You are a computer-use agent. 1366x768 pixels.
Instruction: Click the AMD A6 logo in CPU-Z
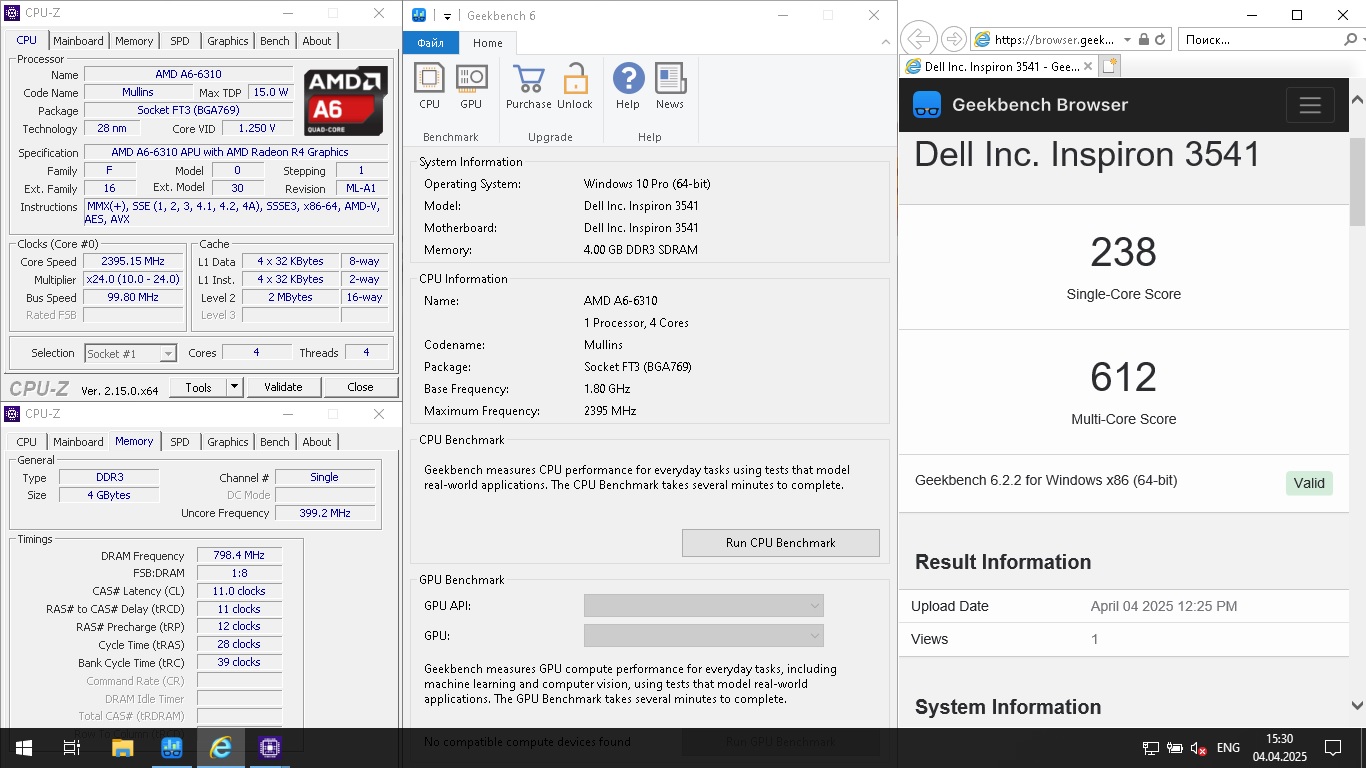tap(346, 101)
